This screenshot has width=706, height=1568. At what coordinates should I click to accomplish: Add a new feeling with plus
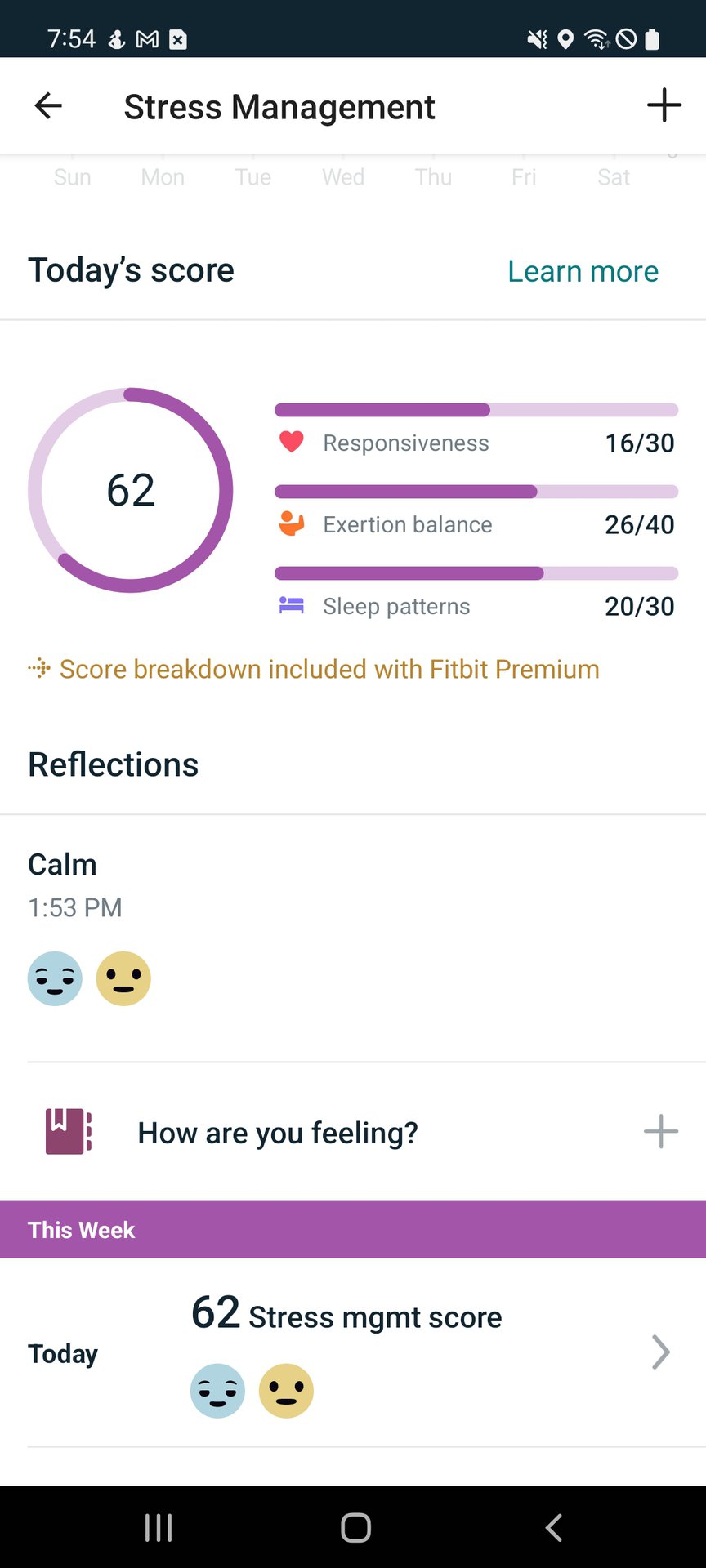click(x=660, y=1131)
